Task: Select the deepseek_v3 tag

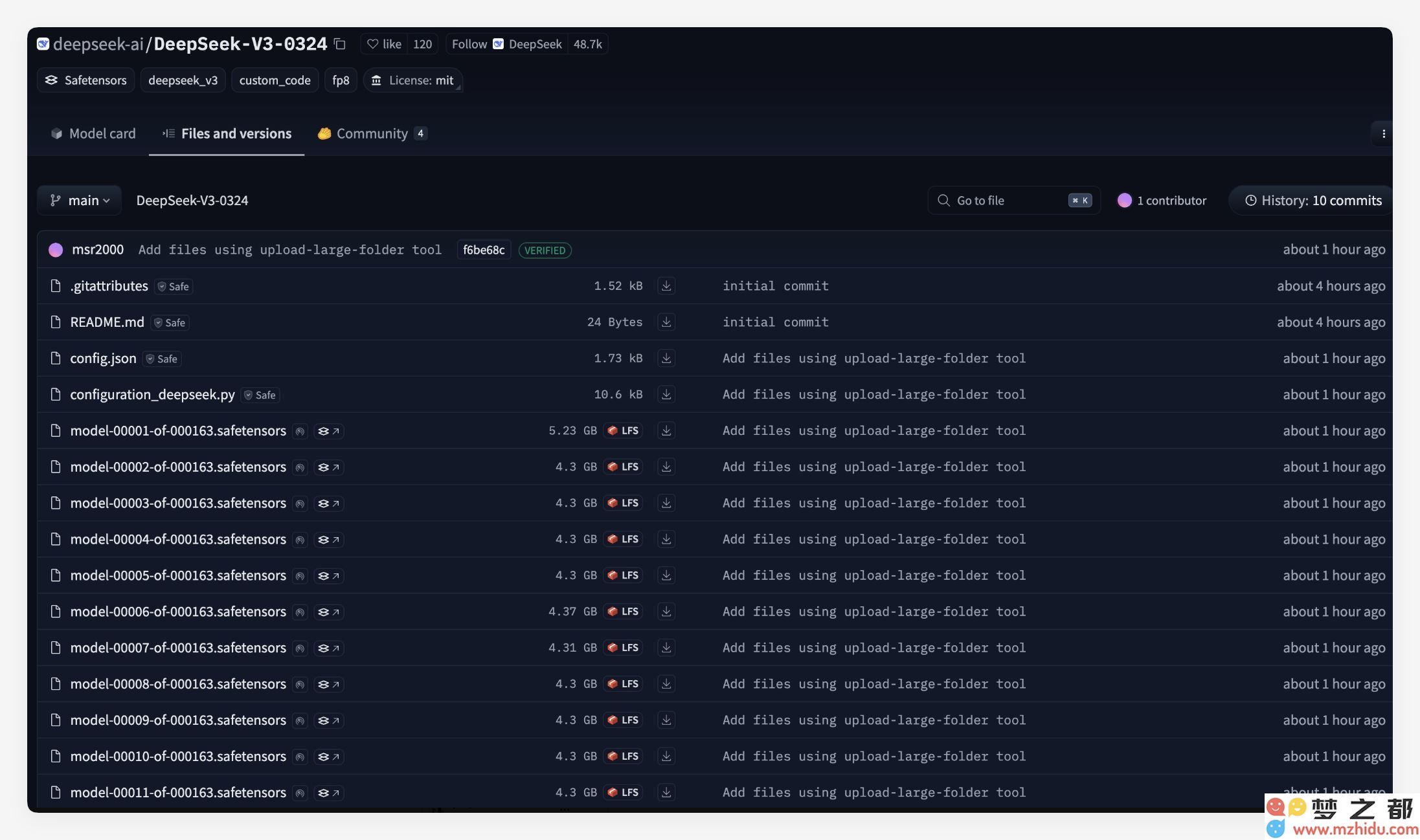Action: 183,80
